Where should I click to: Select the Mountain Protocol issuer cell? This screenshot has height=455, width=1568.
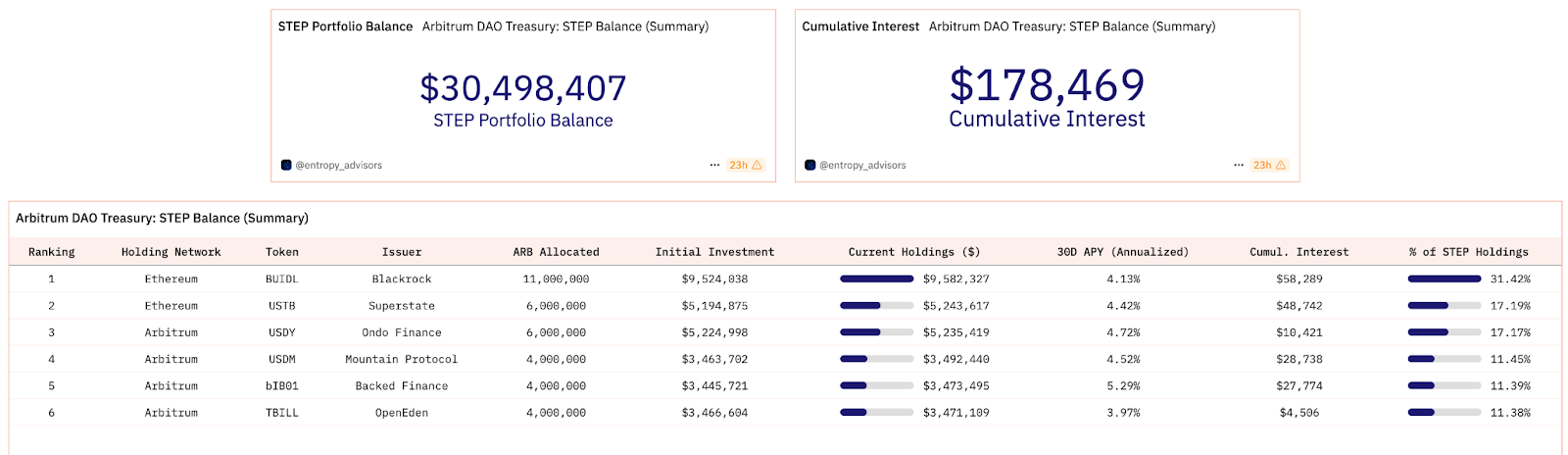(x=402, y=360)
